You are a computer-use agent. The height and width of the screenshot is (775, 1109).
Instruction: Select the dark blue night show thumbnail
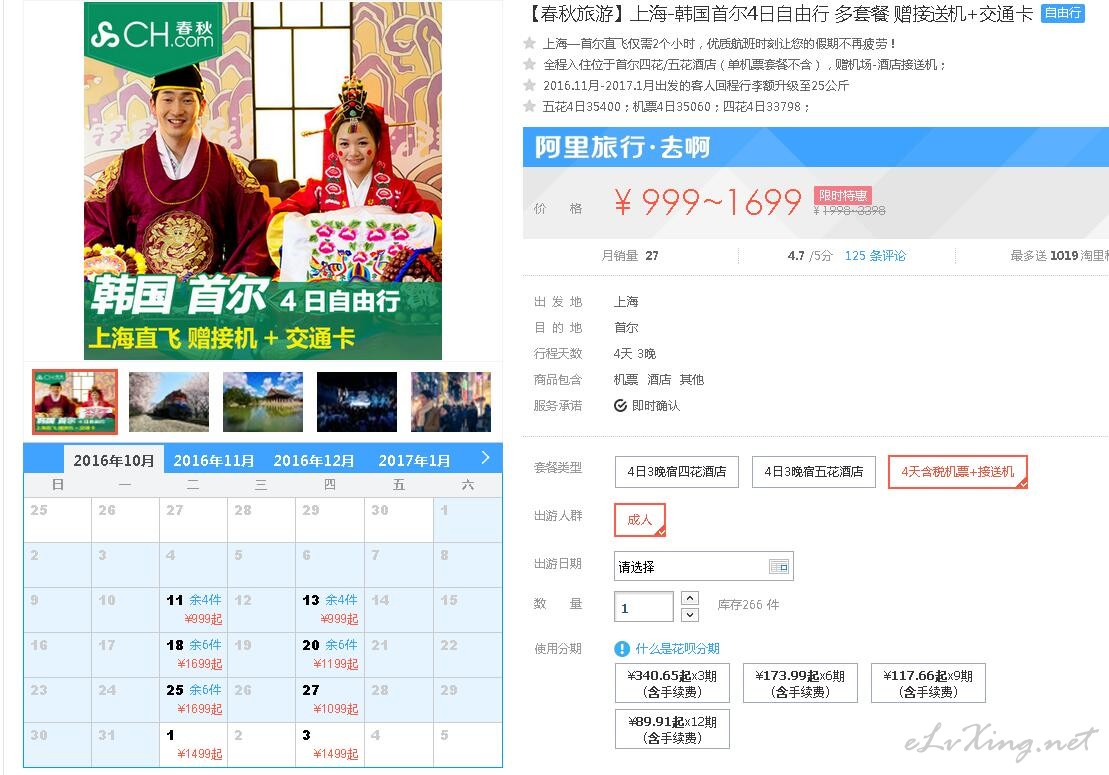pos(356,402)
